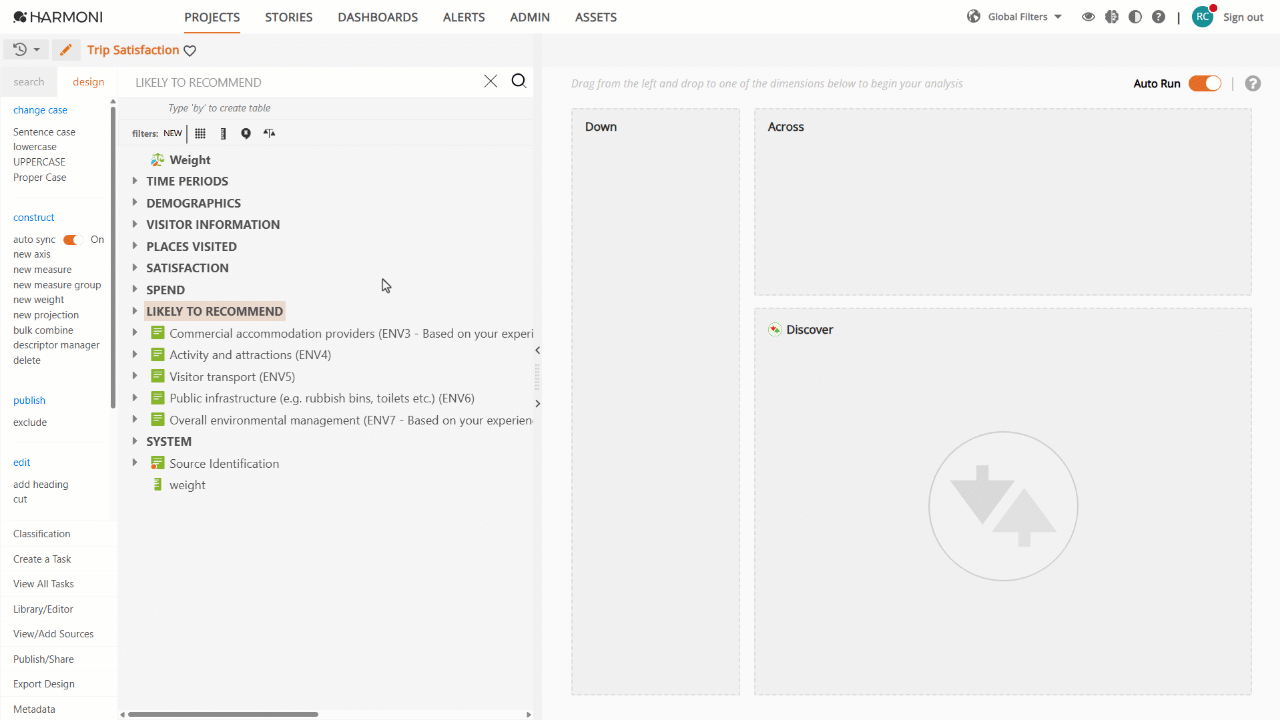Click the lowercase weight ruler icon
1280x720 pixels.
click(157, 485)
